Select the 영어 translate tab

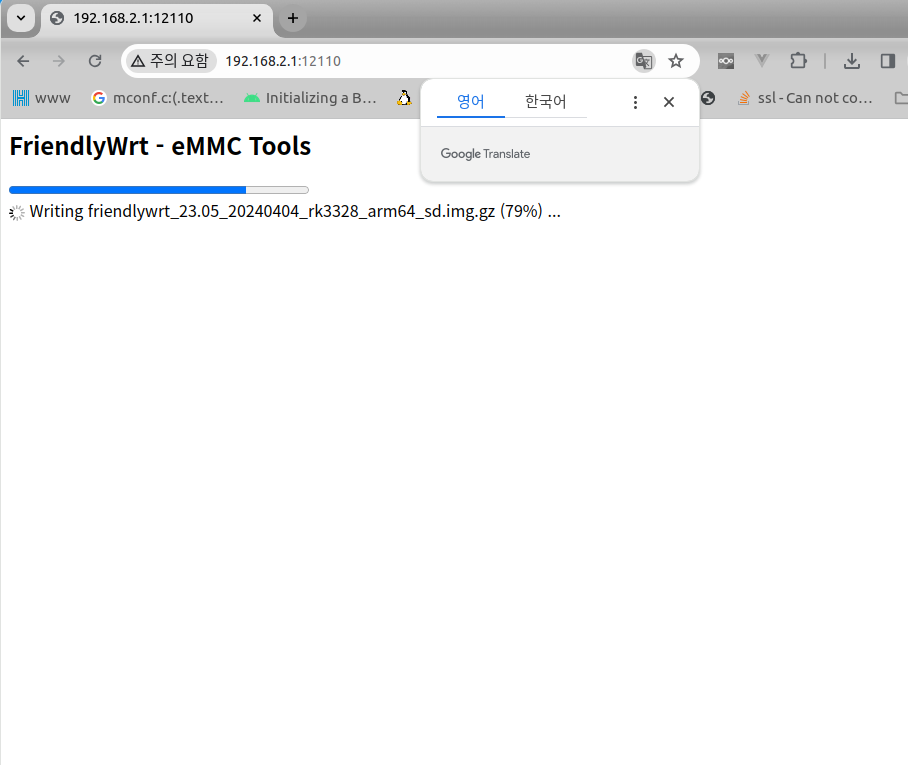471,102
